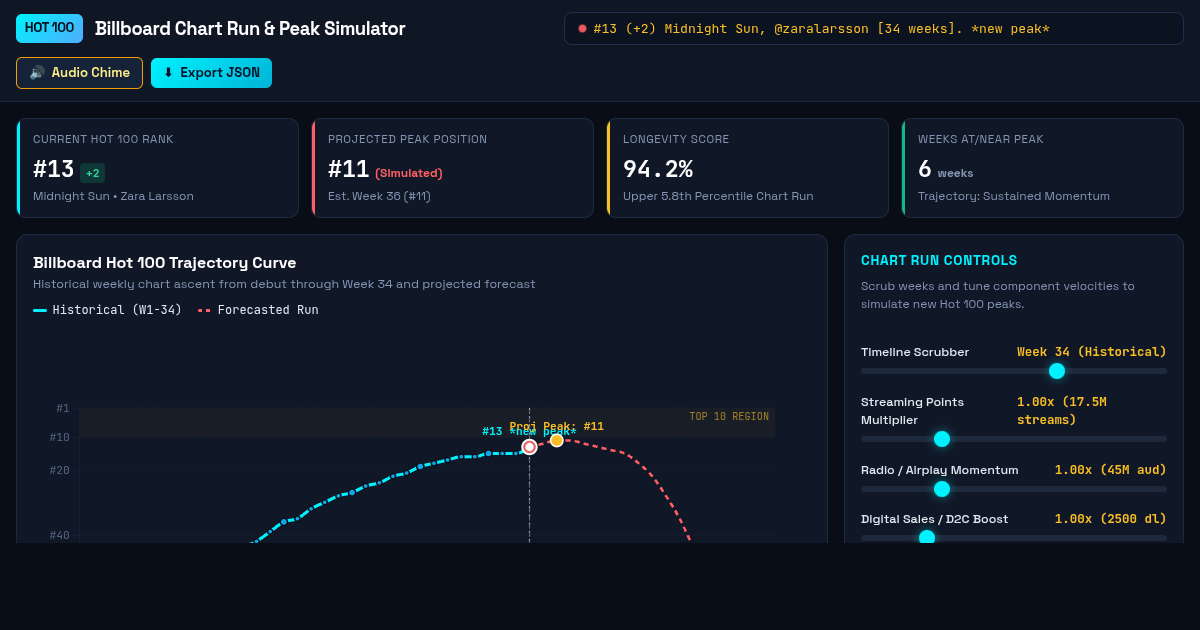This screenshot has height=630, width=1200.
Task: Click the #1 y-axis label
Action: (x=63, y=408)
